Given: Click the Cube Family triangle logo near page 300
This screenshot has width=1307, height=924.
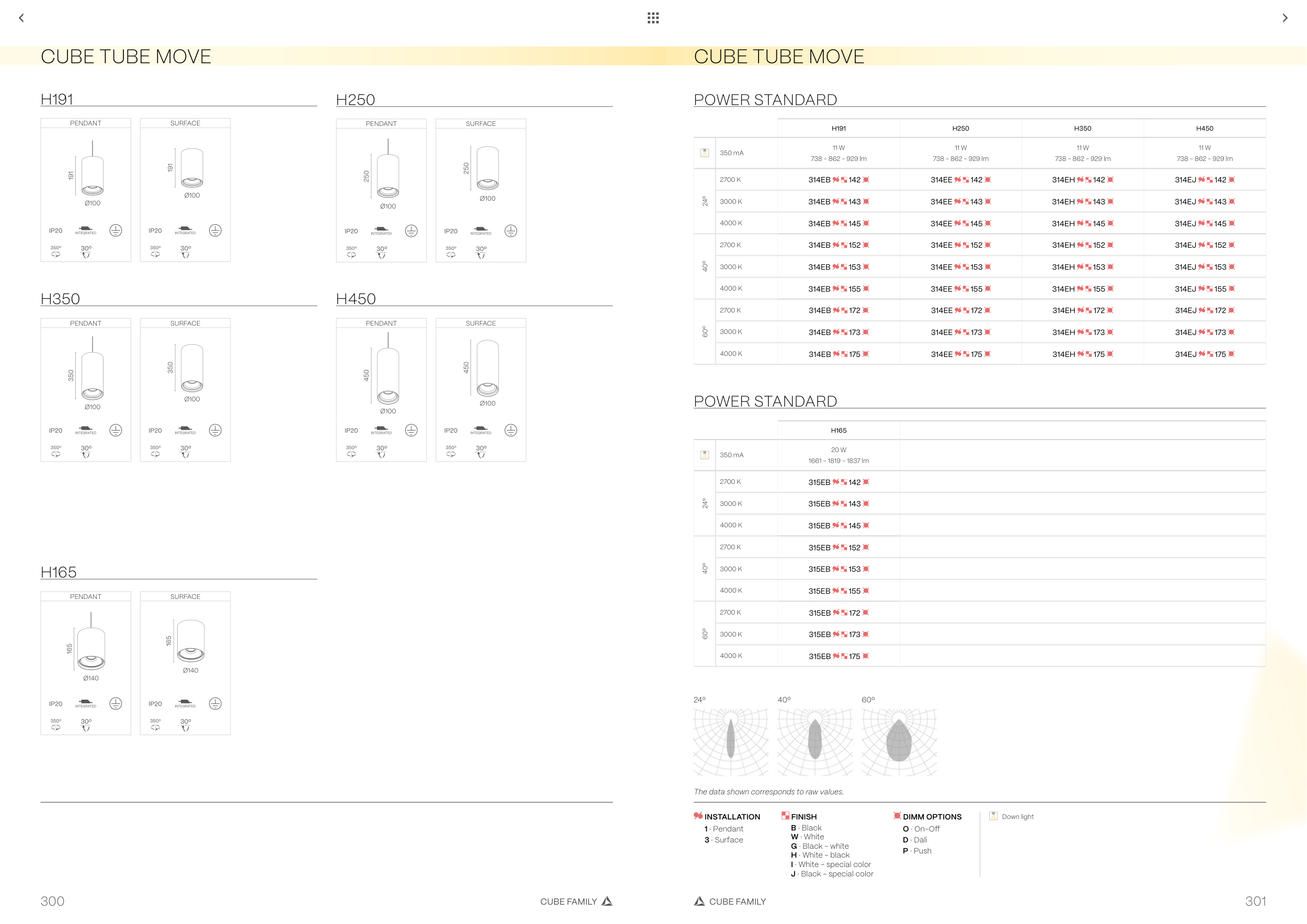Looking at the screenshot, I should click(x=607, y=901).
